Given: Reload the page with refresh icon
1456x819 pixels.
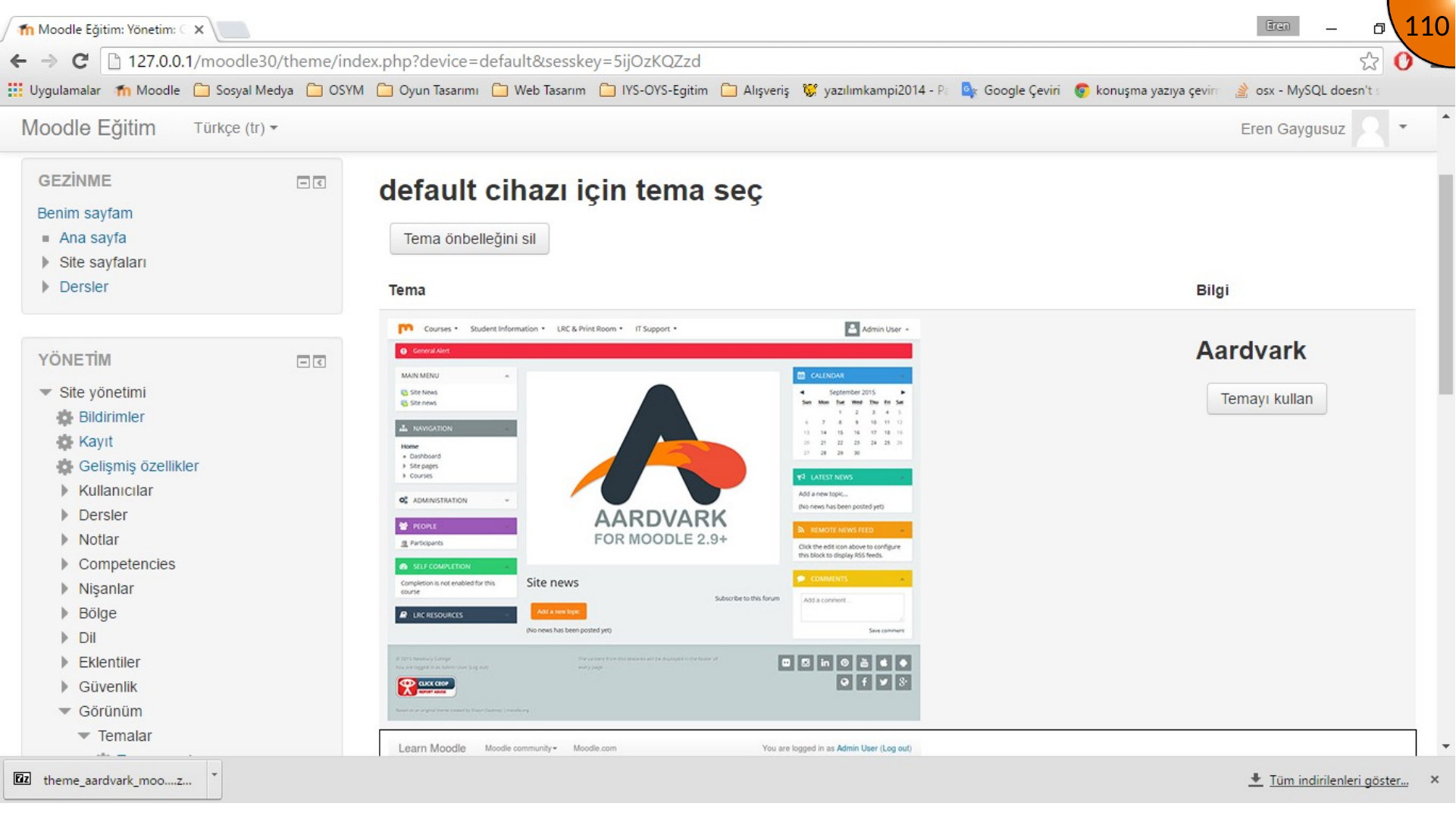Looking at the screenshot, I should tap(80, 61).
